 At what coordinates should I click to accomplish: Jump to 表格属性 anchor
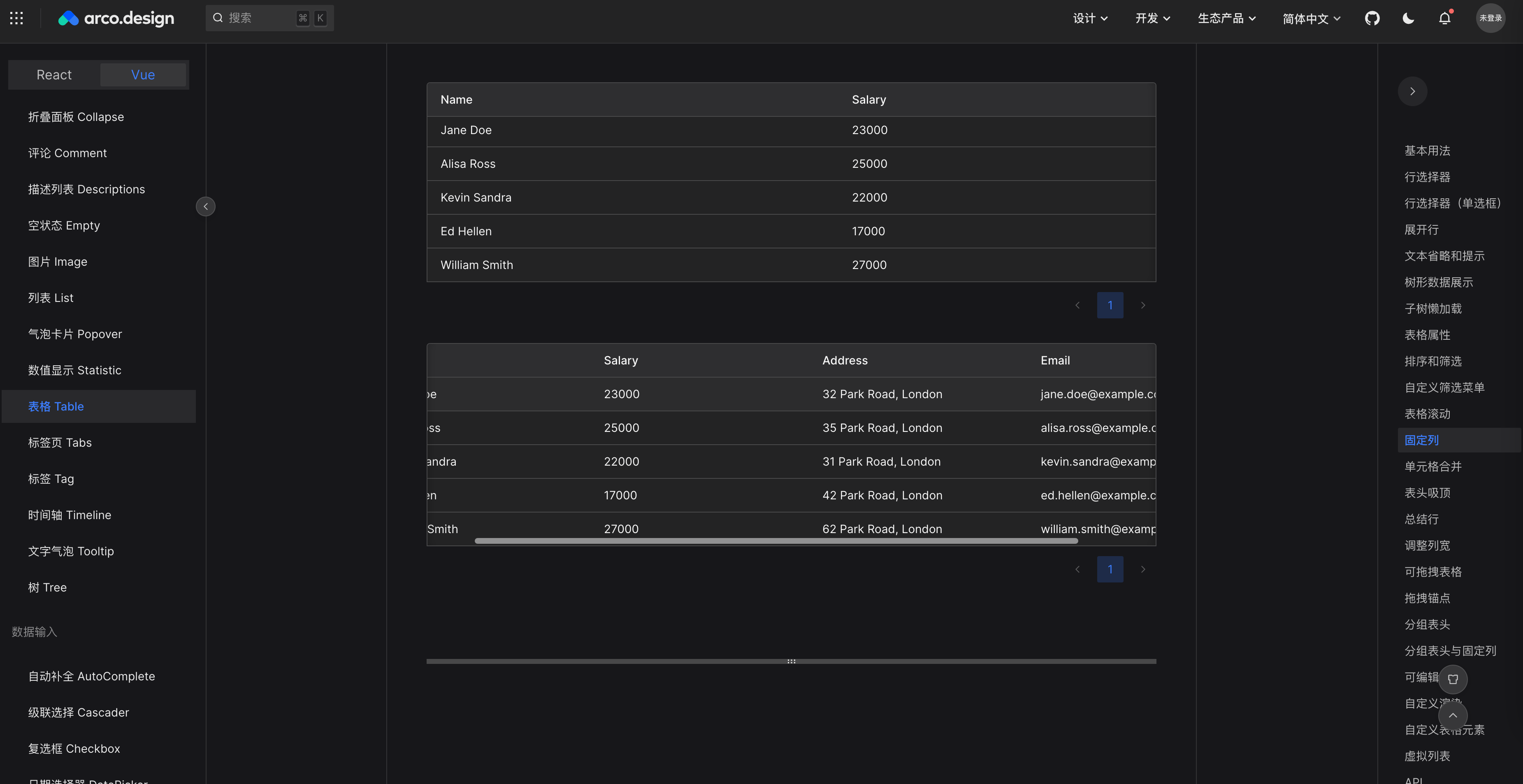(1427, 335)
